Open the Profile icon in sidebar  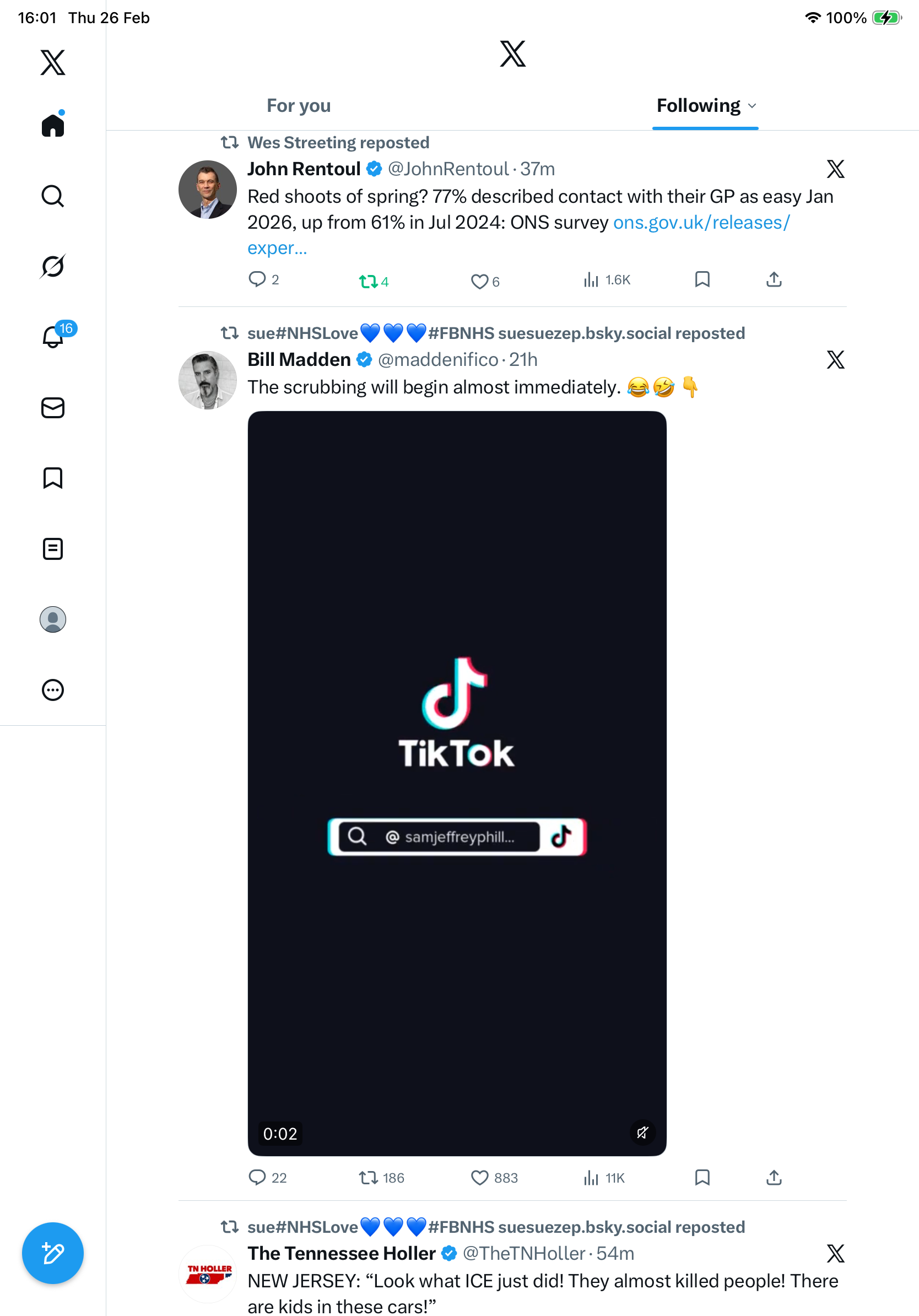[x=53, y=619]
